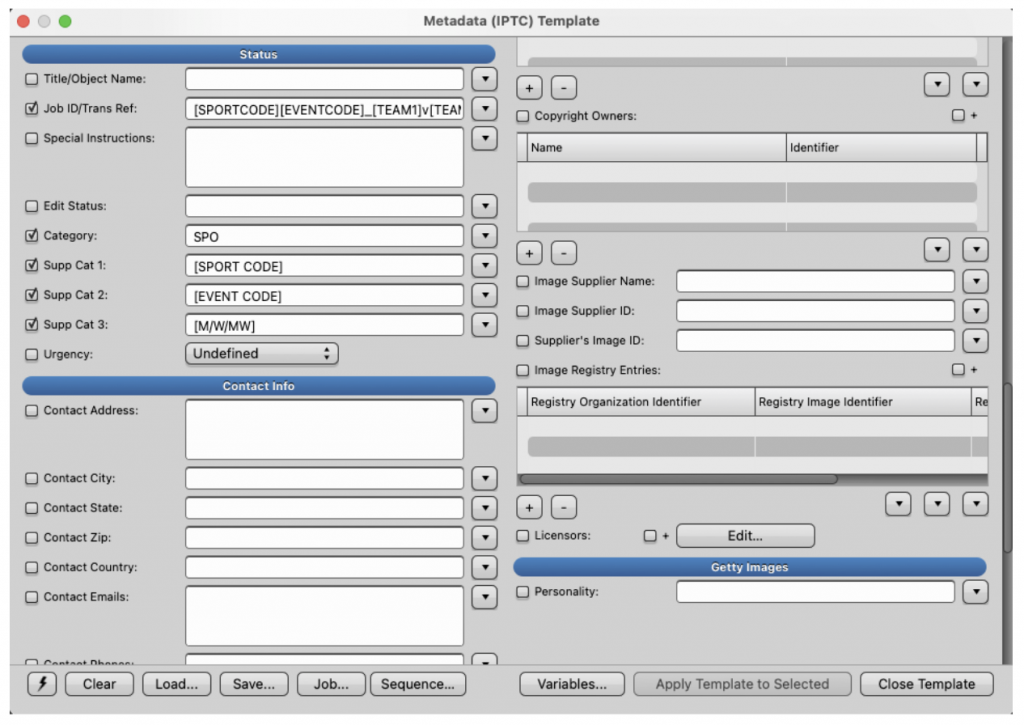Image resolution: width=1024 pixels, height=725 pixels.
Task: Click the Identifier column header
Action: point(881,148)
